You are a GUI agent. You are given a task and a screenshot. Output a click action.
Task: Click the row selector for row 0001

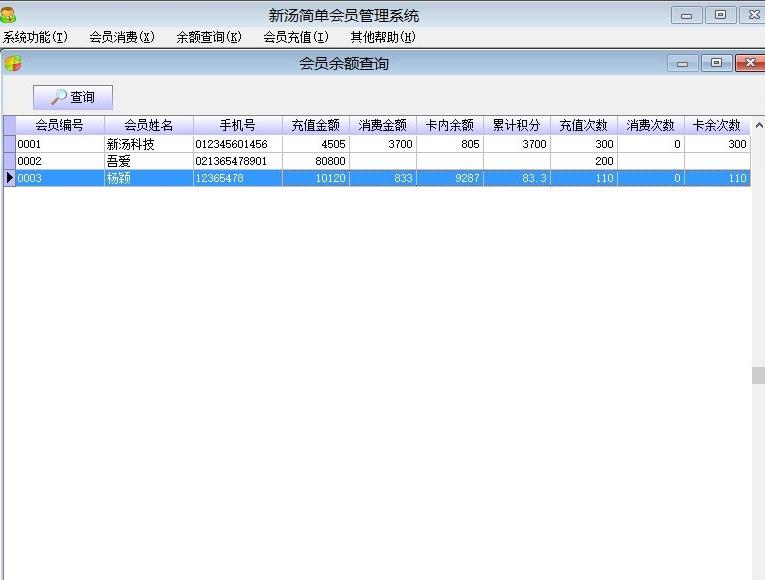pos(9,144)
